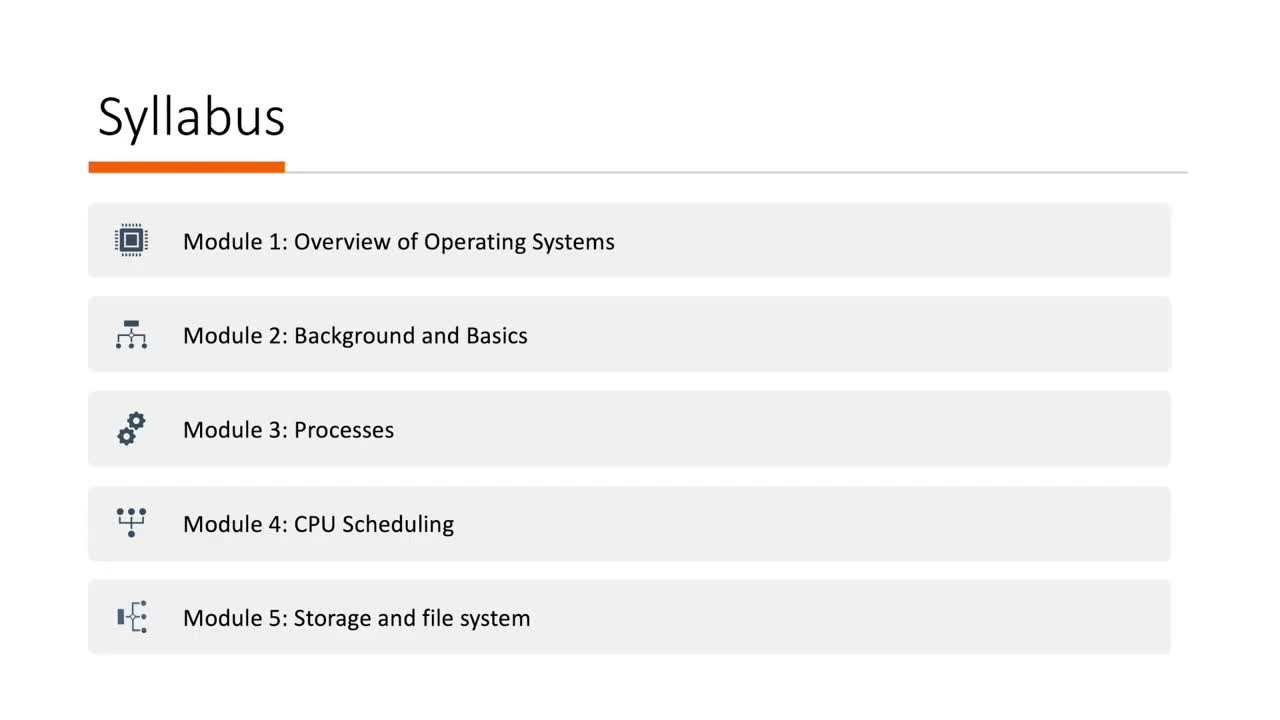
Task: Click the processor chip icon beside Module 1
Action: (x=131, y=241)
